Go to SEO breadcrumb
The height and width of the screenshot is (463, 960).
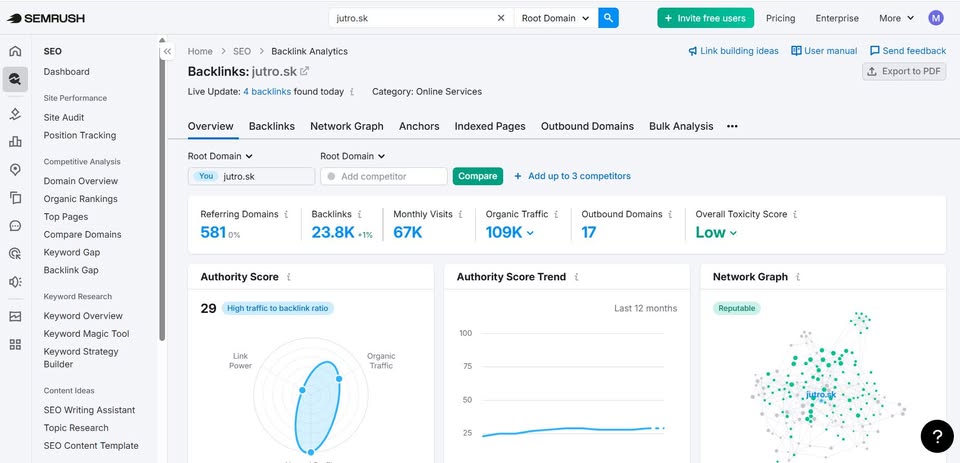(x=242, y=51)
